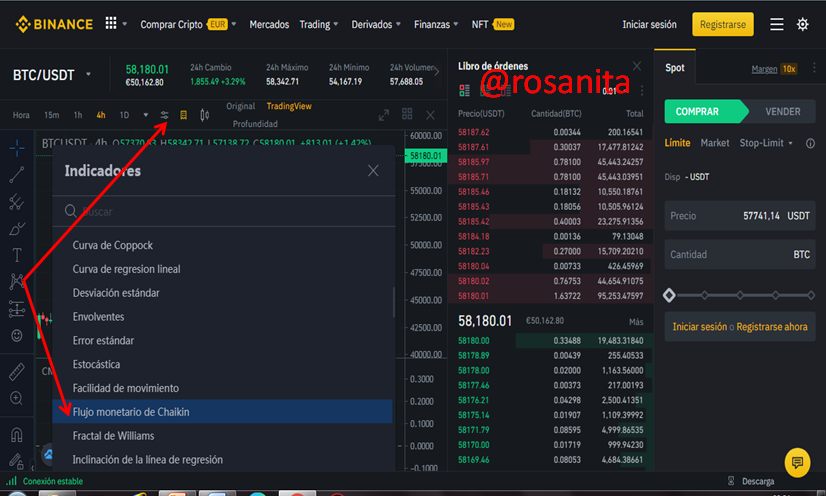The image size is (826, 496).
Task: Toggle lock drawing tools icon
Action: 17,461
